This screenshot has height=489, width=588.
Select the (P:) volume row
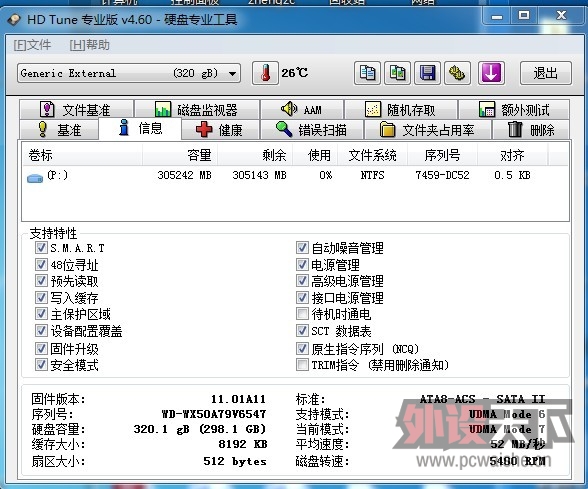coord(295,176)
